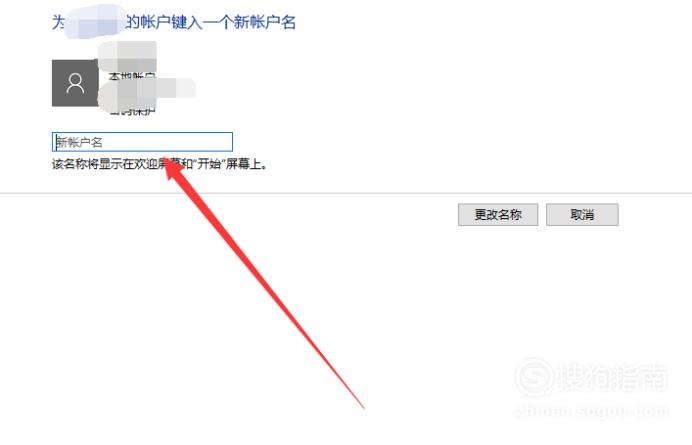Screen dimensions: 692x445
Task: Confirm with the 更改名称 button
Action: tap(498, 215)
